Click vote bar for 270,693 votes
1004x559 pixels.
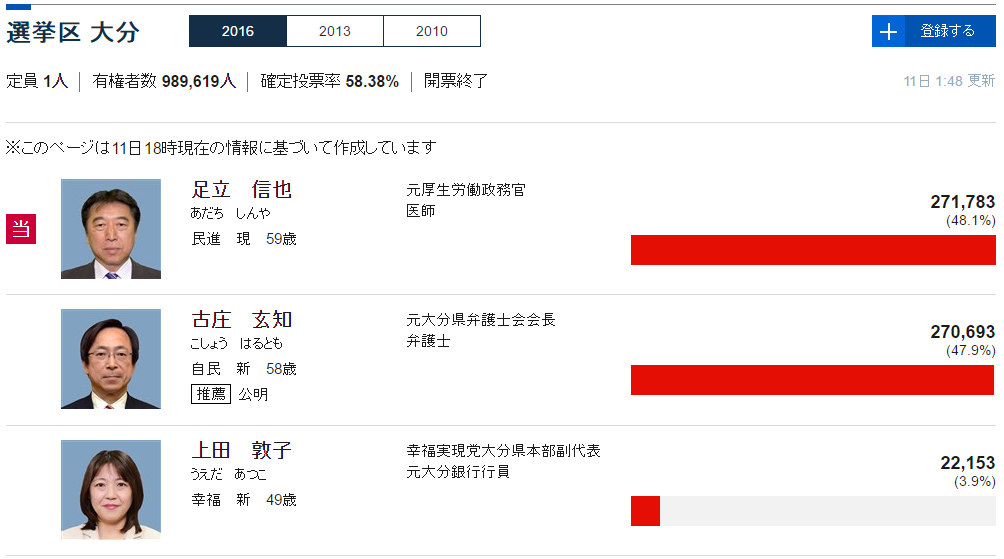click(x=813, y=380)
